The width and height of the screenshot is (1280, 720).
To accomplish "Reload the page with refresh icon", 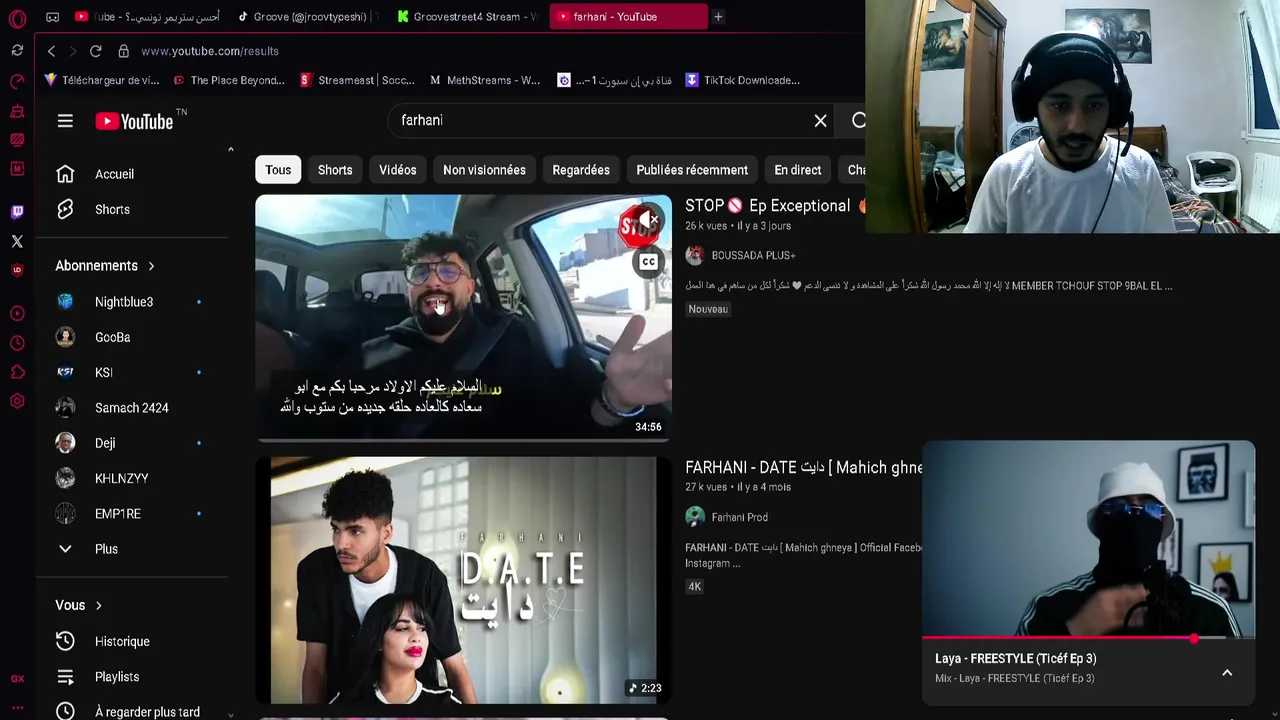I will tap(95, 51).
